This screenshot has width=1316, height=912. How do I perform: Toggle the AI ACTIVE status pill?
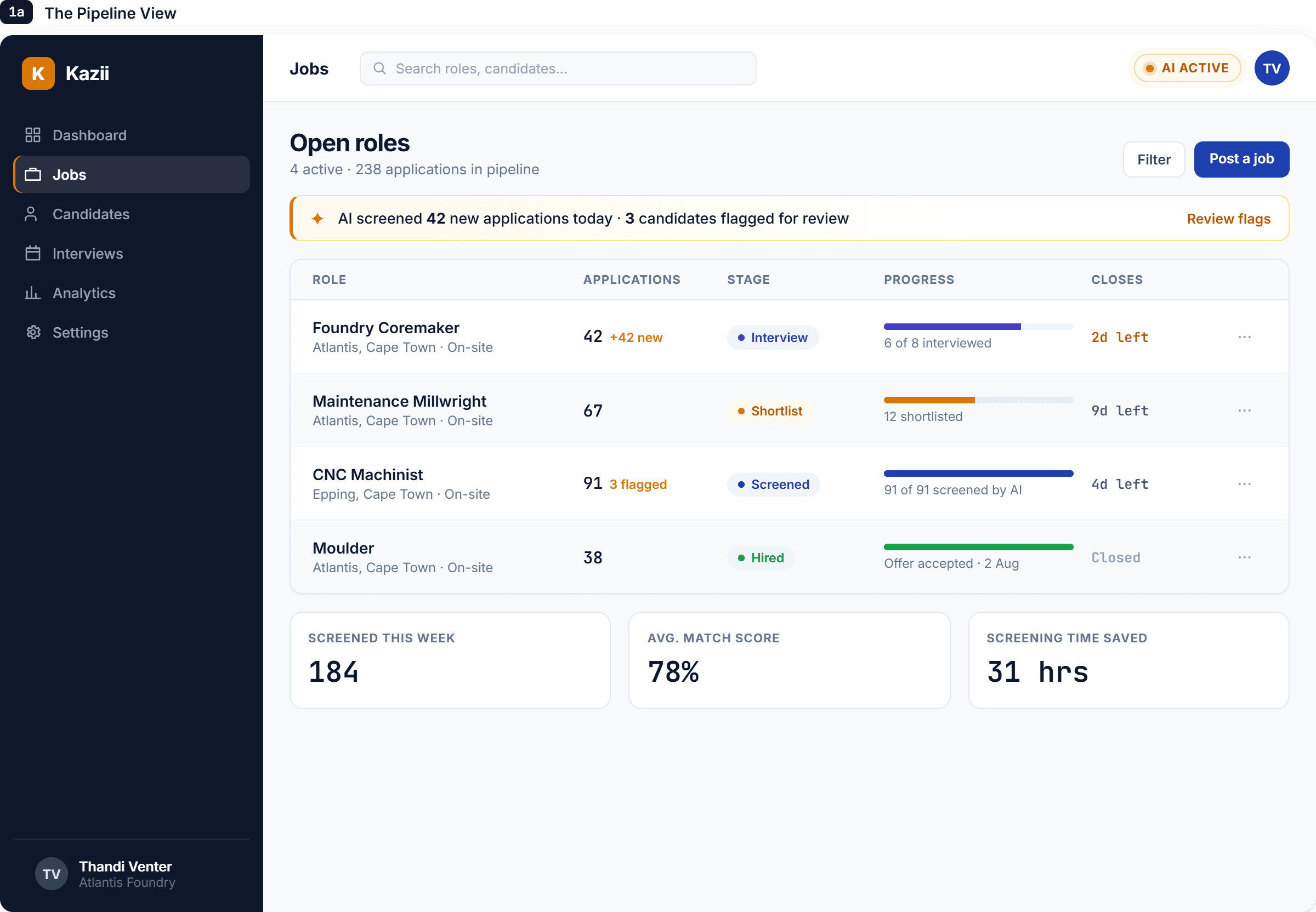[x=1187, y=68]
